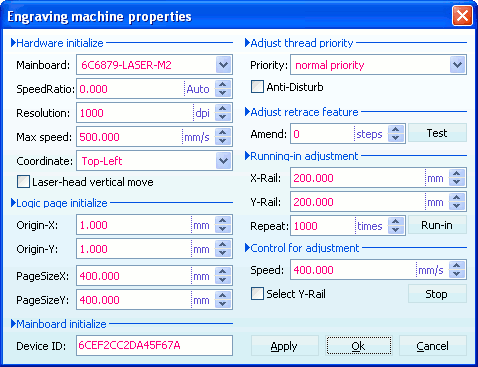The height and width of the screenshot is (367, 478).
Task: Increase SpeedRatio with the up arrow
Action: tap(223, 85)
